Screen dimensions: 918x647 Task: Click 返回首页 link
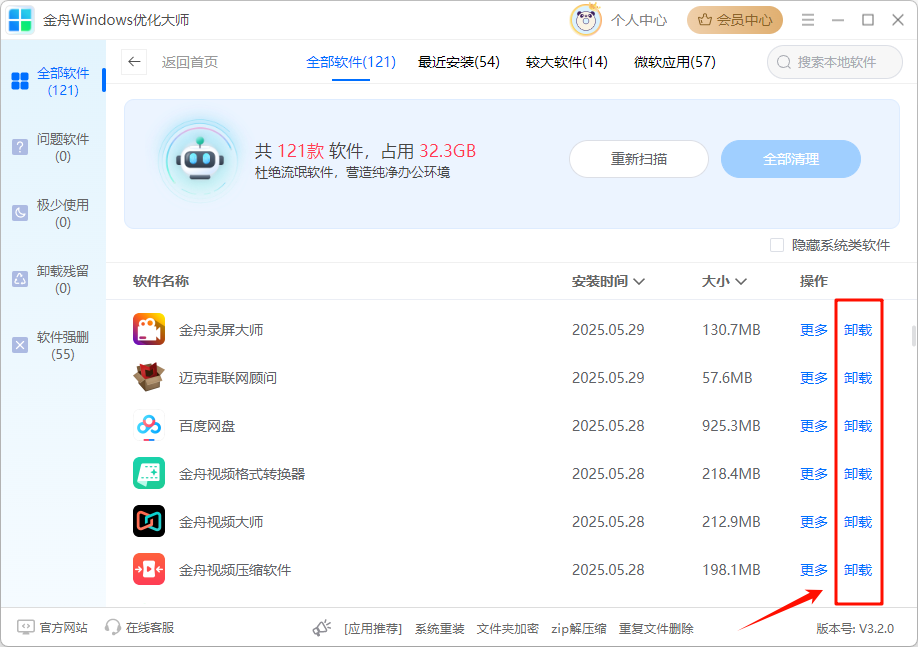[190, 62]
